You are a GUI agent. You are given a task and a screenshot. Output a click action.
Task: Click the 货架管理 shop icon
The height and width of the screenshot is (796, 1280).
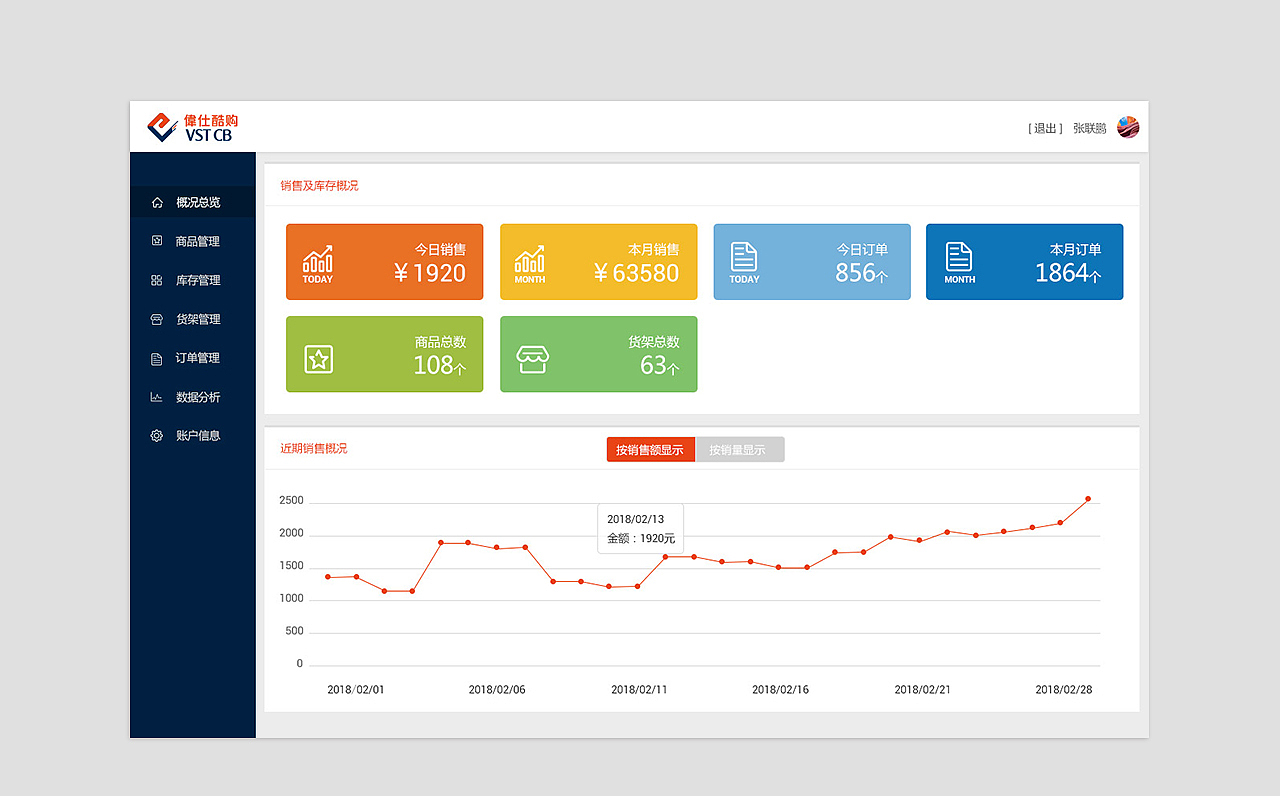pyautogui.click(x=157, y=320)
